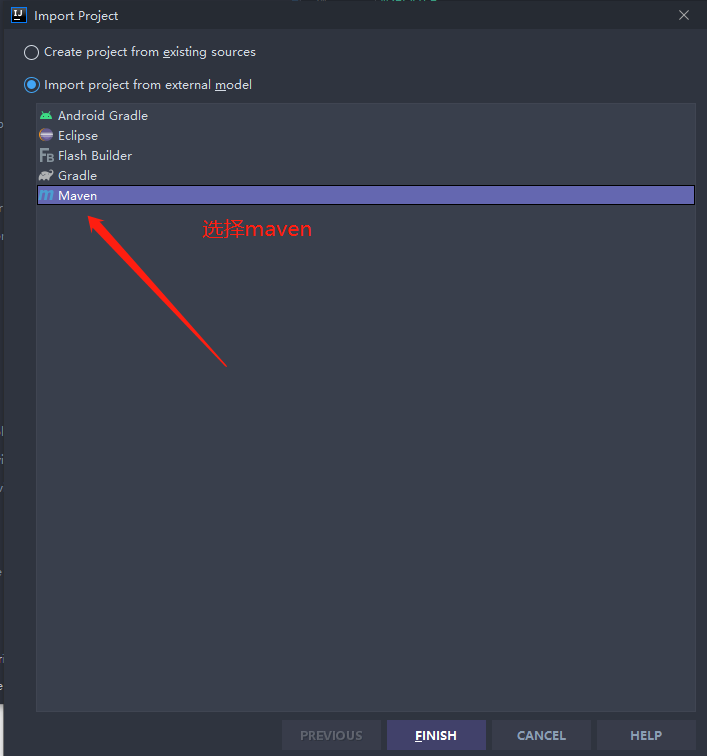
Task: Select the Gradle list entry
Action: click(x=366, y=176)
